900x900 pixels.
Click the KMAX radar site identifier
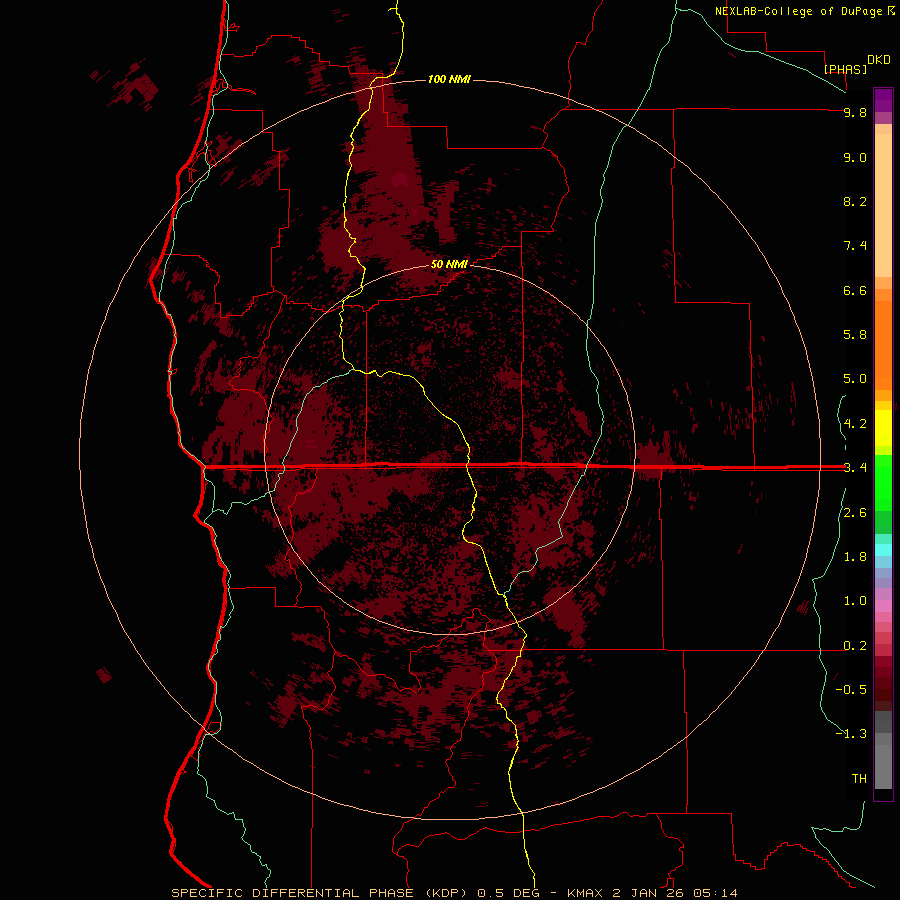pos(584,893)
